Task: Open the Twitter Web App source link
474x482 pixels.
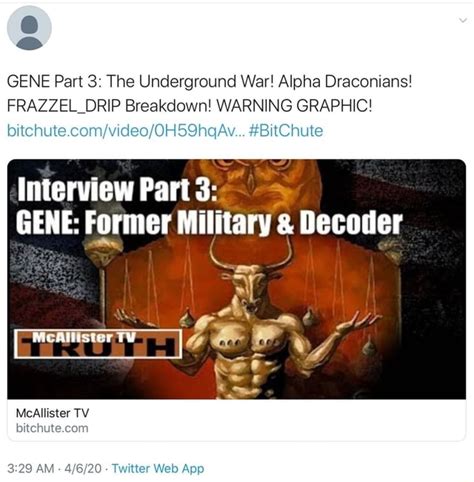Action: pyautogui.click(x=158, y=468)
